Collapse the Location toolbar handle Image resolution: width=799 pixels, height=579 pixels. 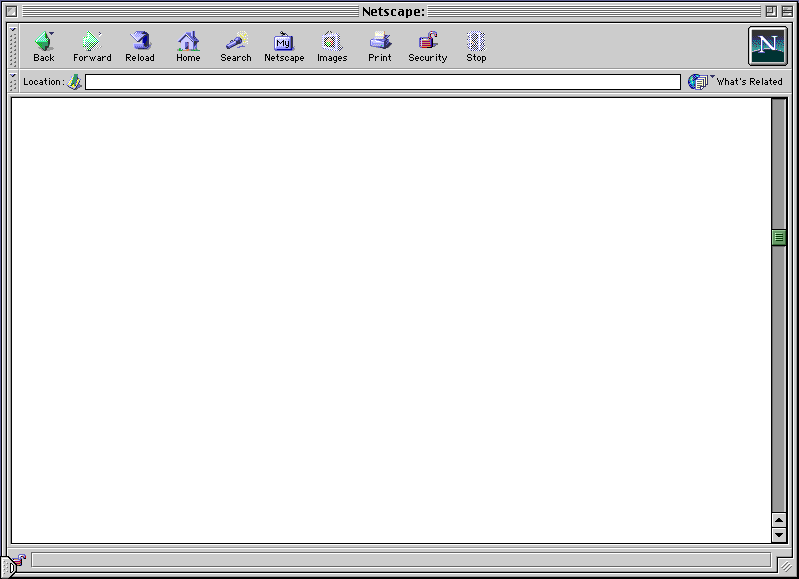(x=13, y=82)
